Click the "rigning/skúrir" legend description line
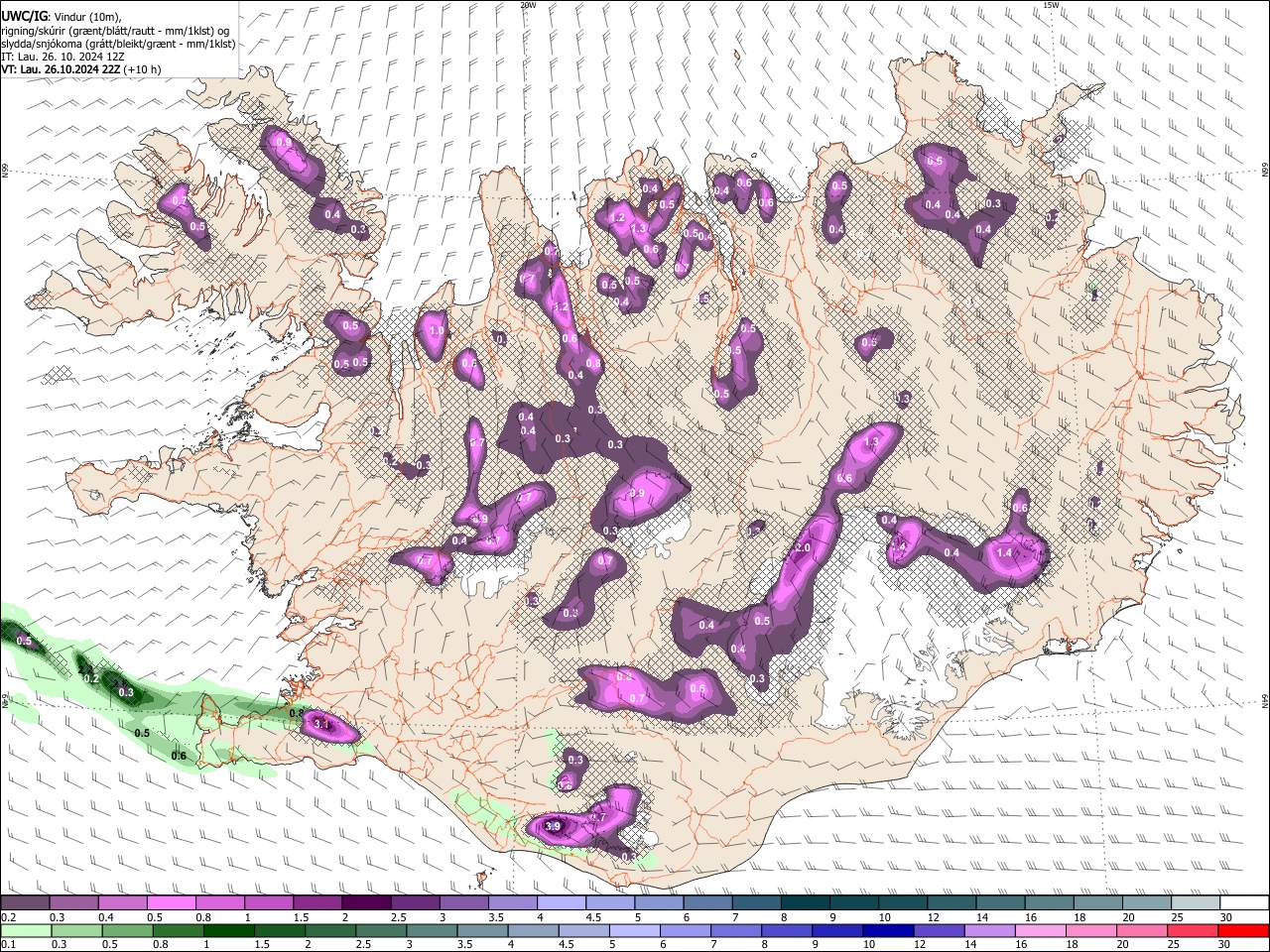 (x=115, y=31)
